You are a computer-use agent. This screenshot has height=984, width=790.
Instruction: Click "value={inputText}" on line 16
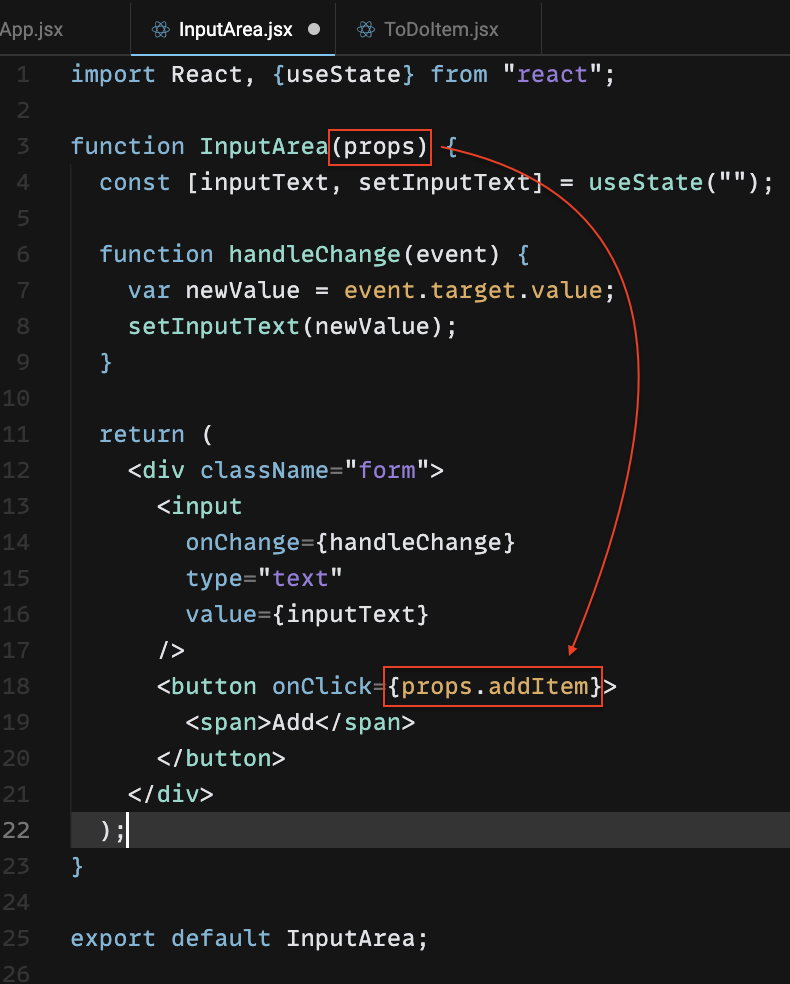point(307,614)
